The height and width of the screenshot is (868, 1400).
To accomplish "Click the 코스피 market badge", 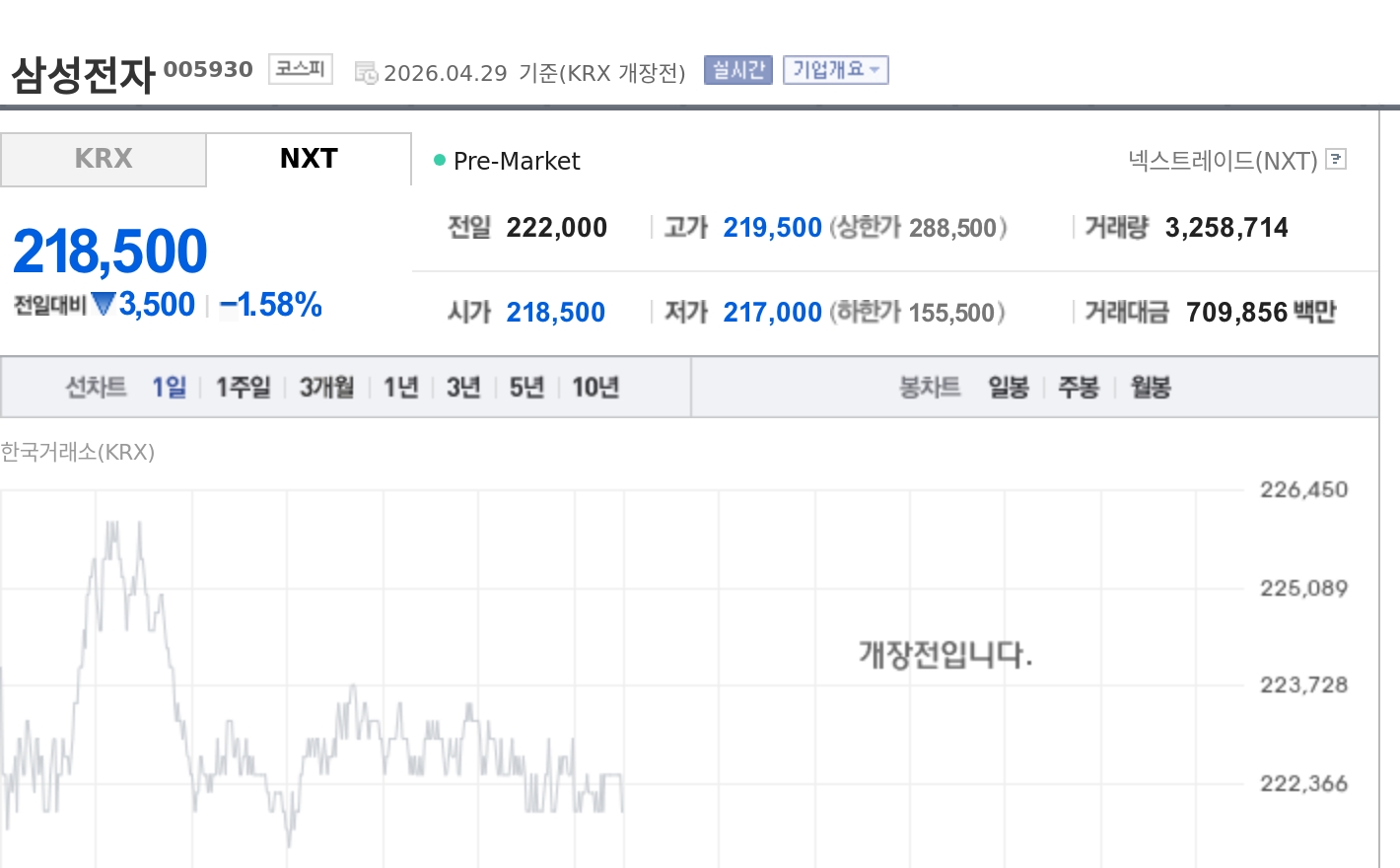I will click(x=300, y=69).
